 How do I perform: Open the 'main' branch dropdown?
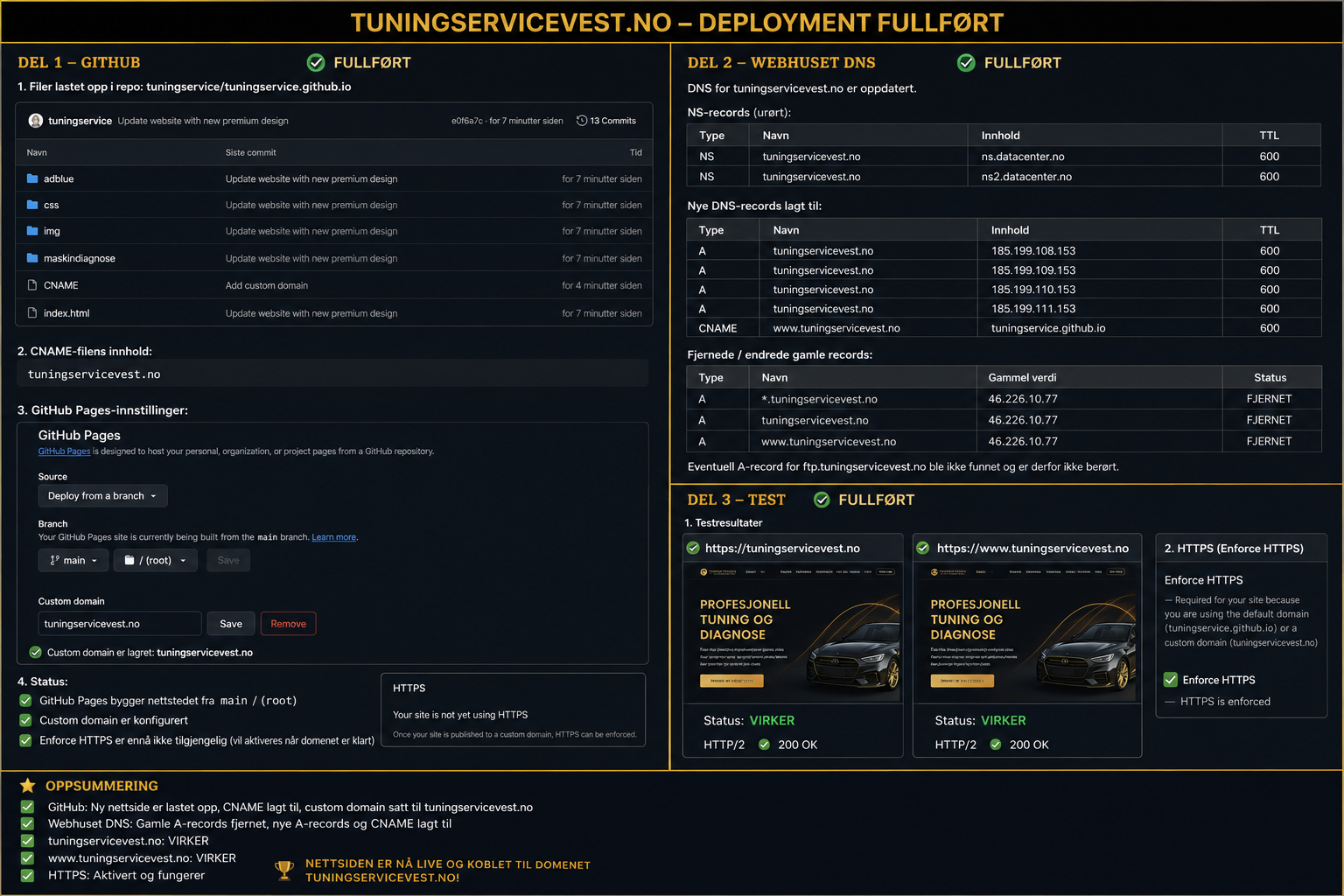coord(73,560)
